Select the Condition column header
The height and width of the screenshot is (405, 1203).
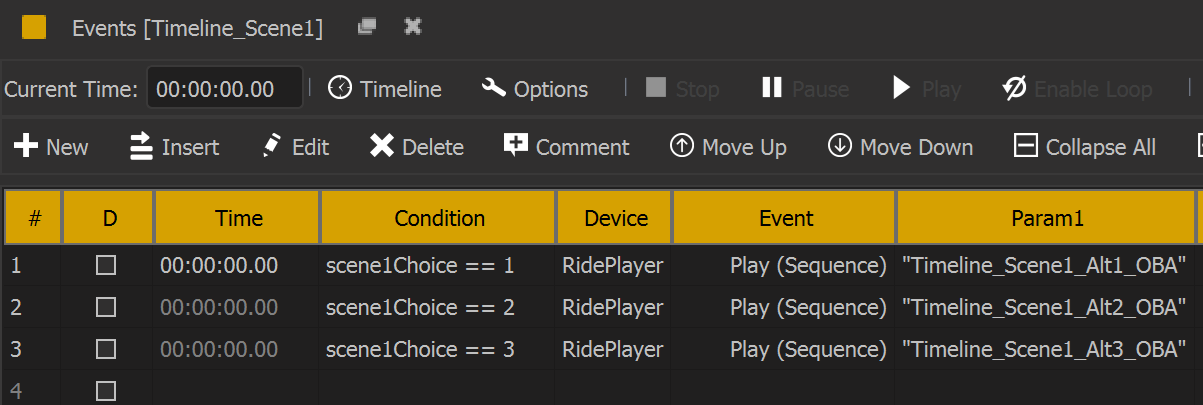pyautogui.click(x=439, y=218)
